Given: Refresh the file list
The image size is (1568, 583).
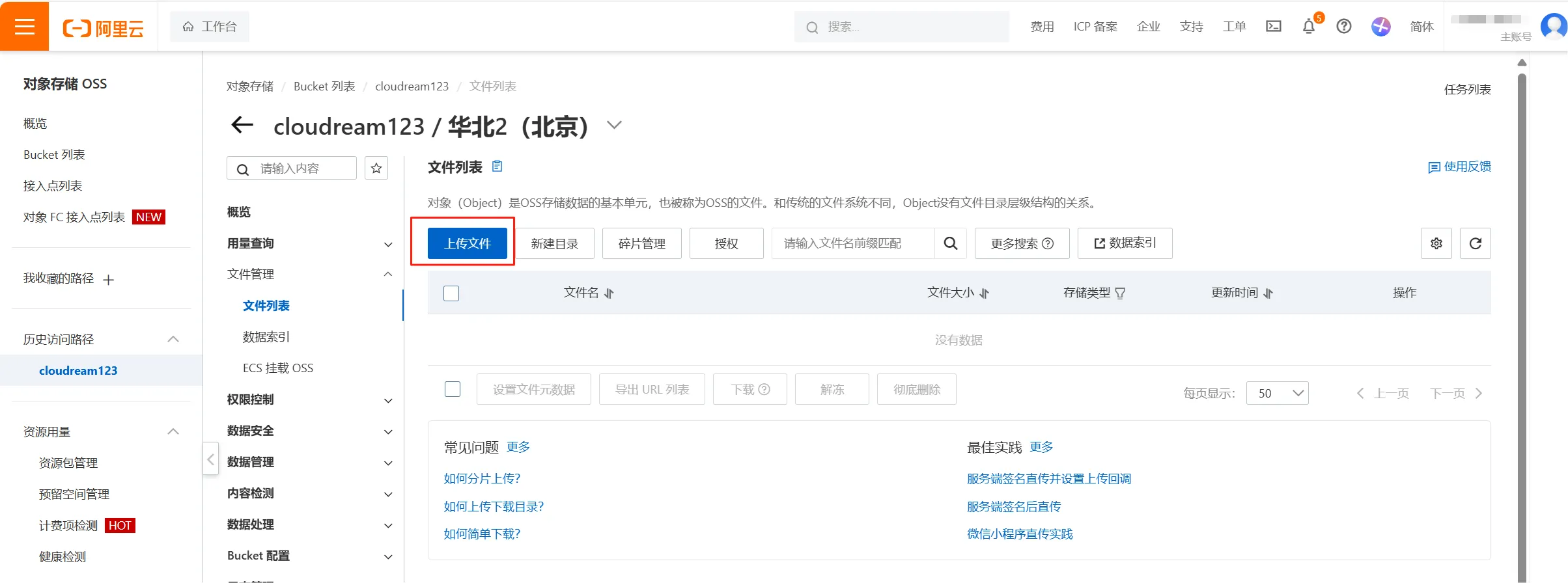Looking at the screenshot, I should (1475, 243).
